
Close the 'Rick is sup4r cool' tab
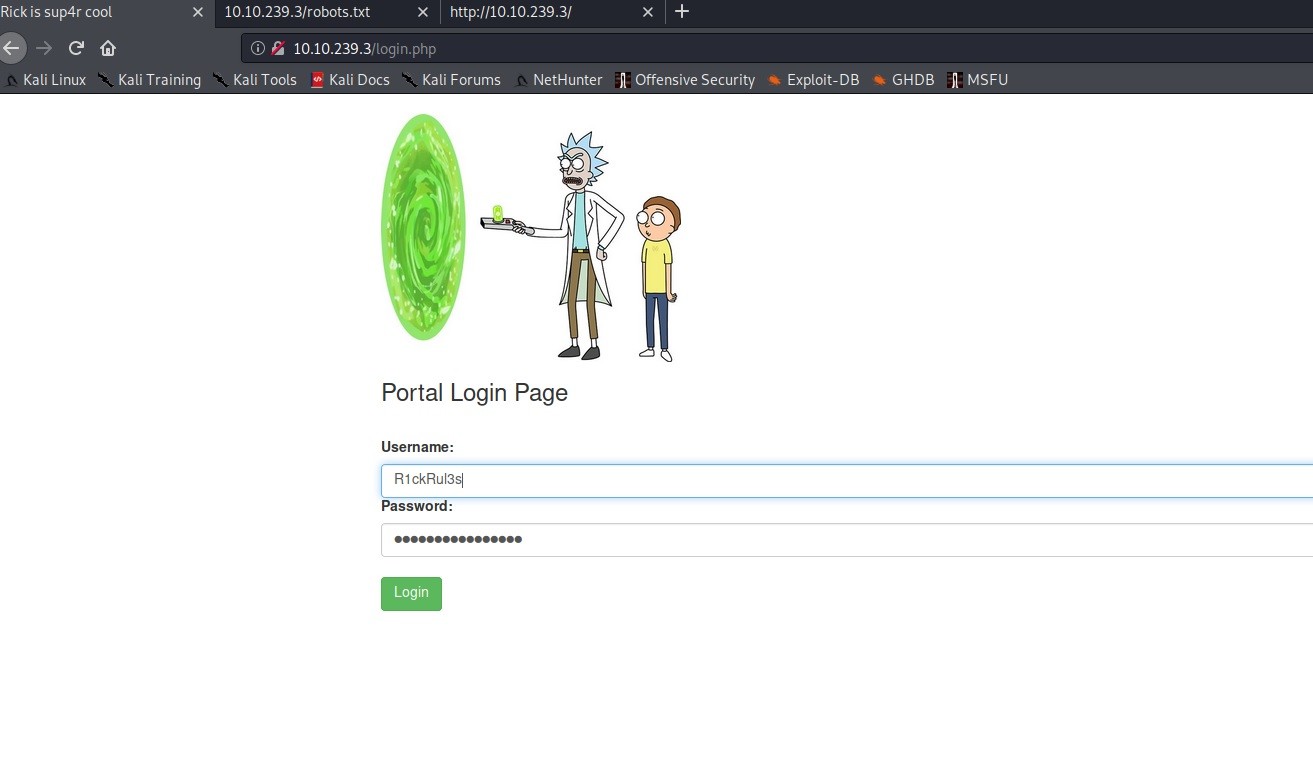click(197, 12)
